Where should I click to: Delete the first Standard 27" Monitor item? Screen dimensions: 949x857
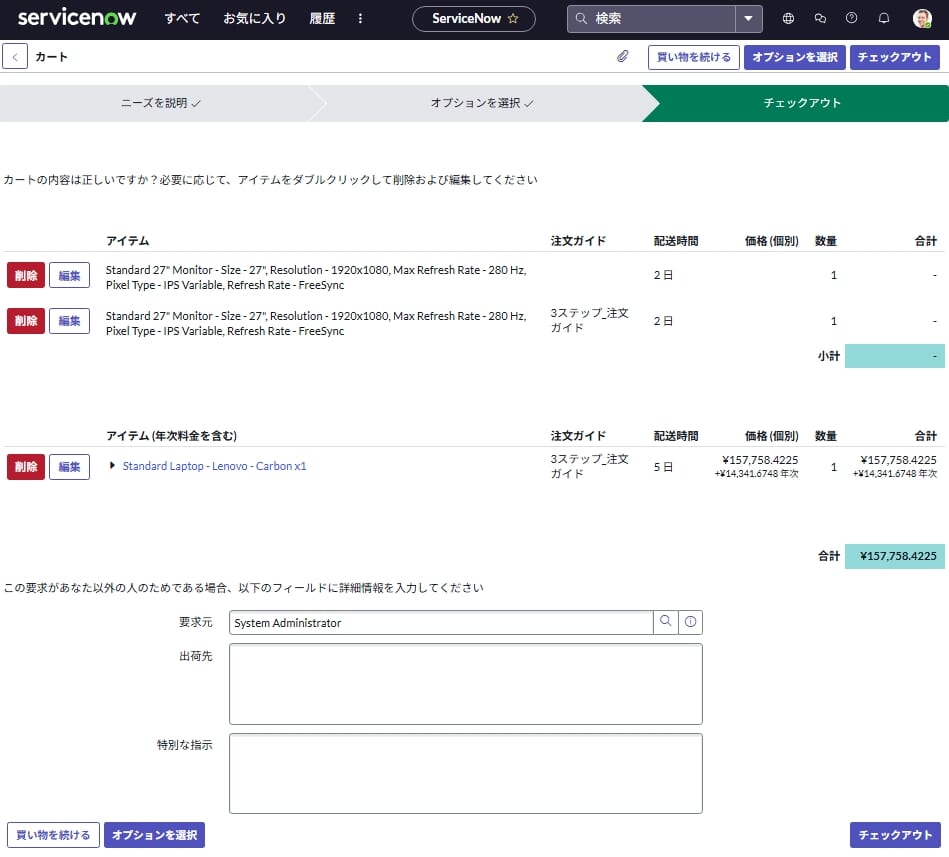pos(26,275)
